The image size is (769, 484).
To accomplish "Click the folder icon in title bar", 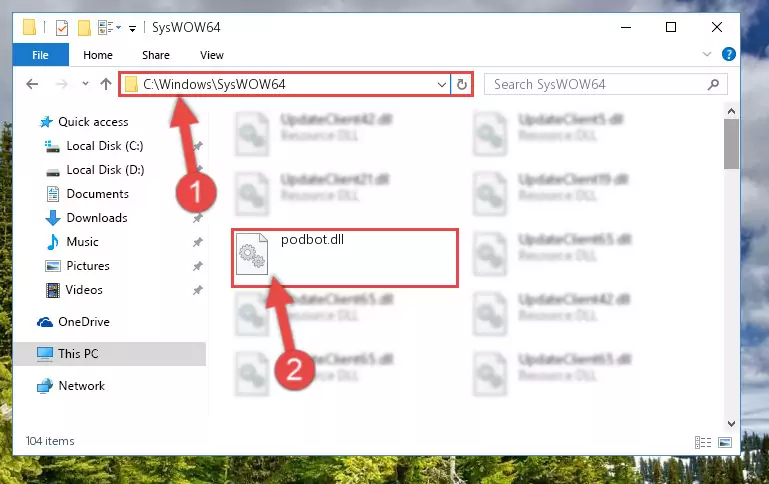I will pos(29,27).
